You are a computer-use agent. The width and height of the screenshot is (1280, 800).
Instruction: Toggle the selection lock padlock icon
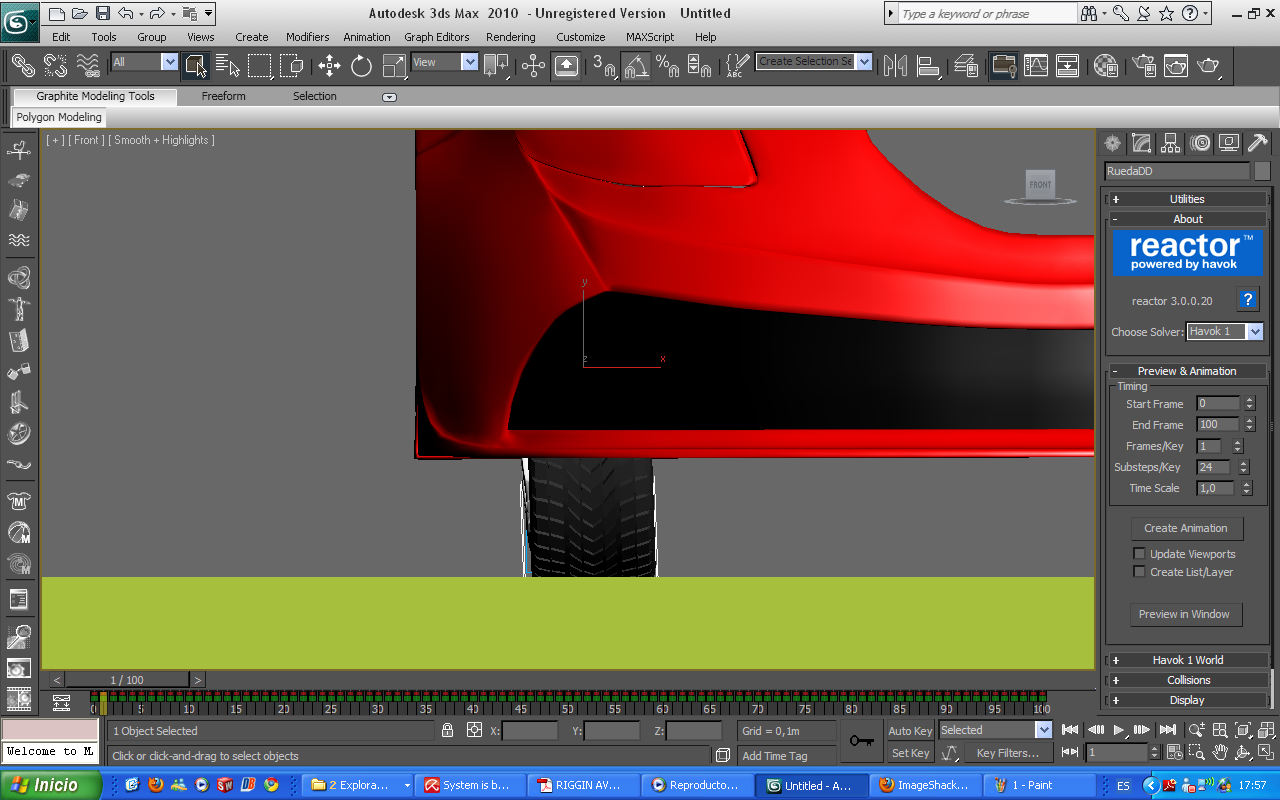click(447, 730)
